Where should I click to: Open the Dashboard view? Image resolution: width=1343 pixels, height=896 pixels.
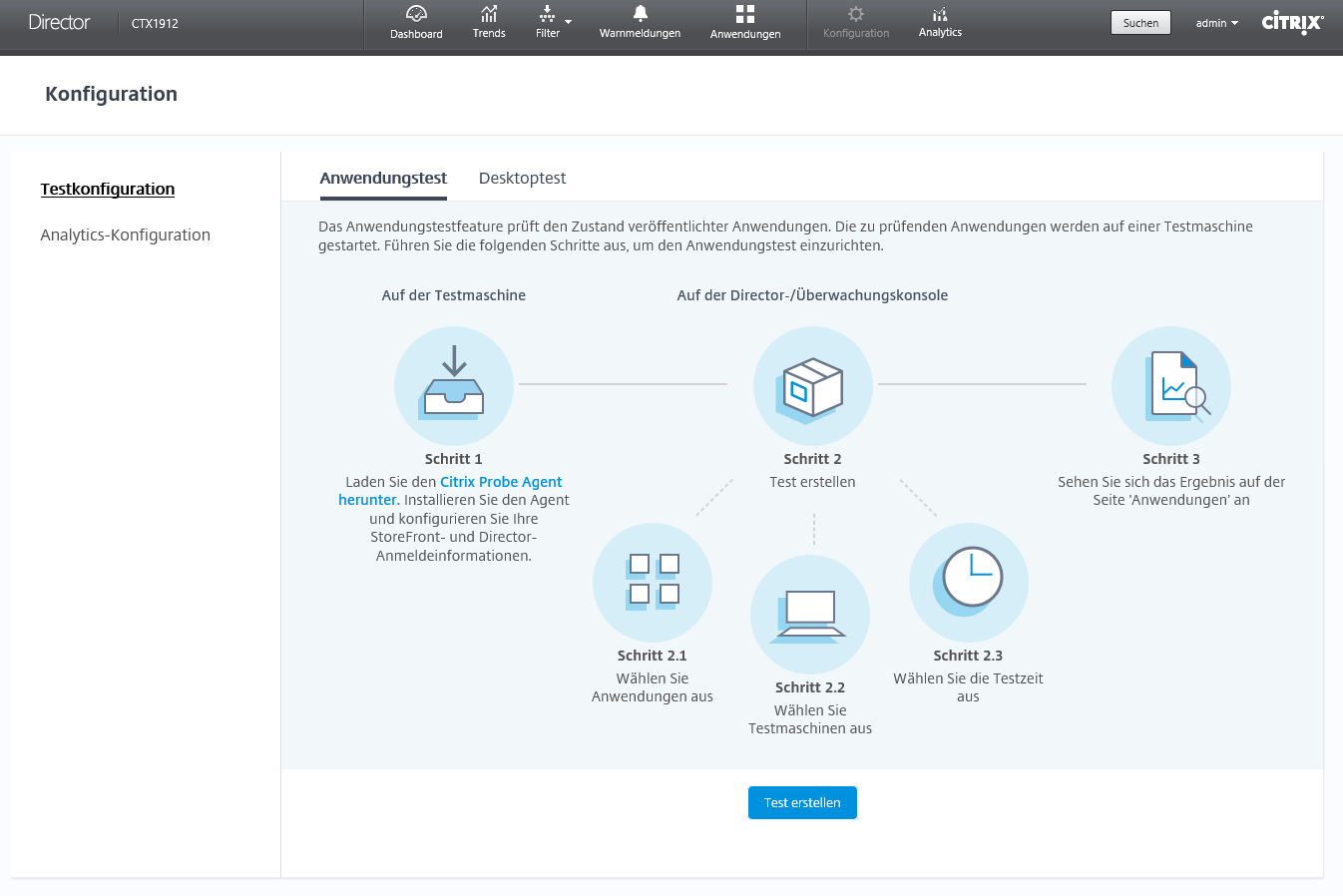[x=416, y=22]
